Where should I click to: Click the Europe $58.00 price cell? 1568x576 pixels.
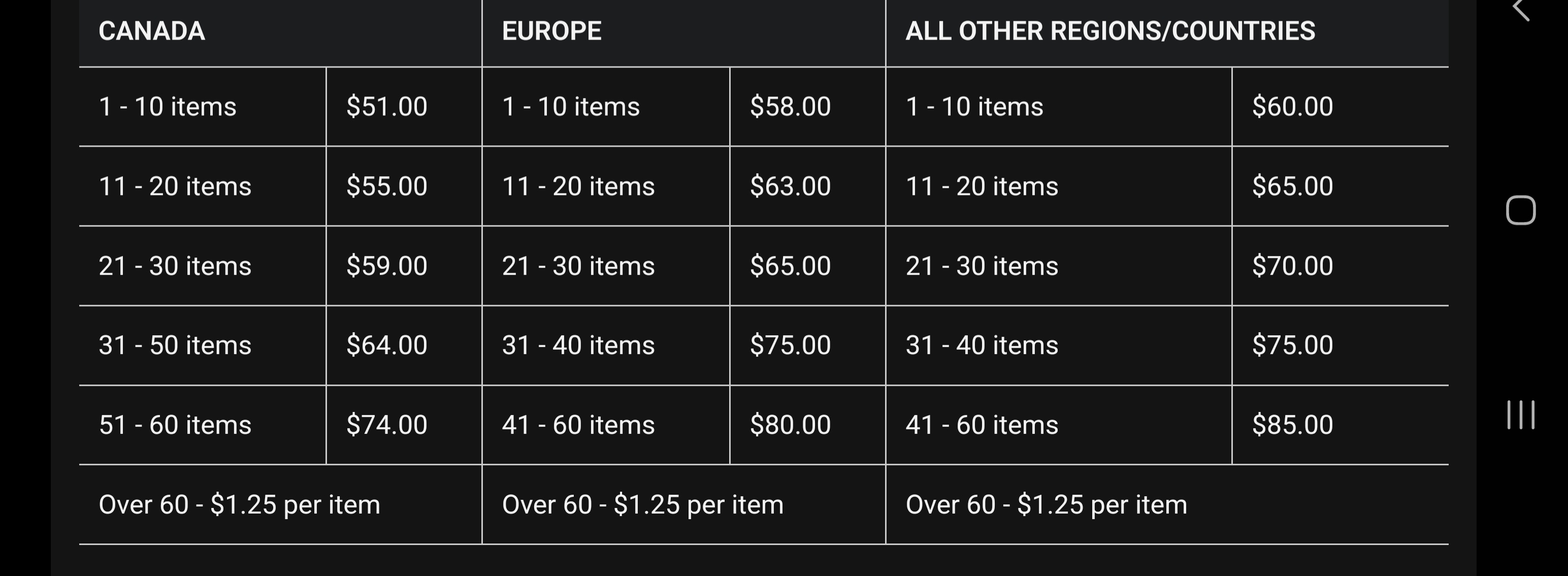[x=807, y=107]
